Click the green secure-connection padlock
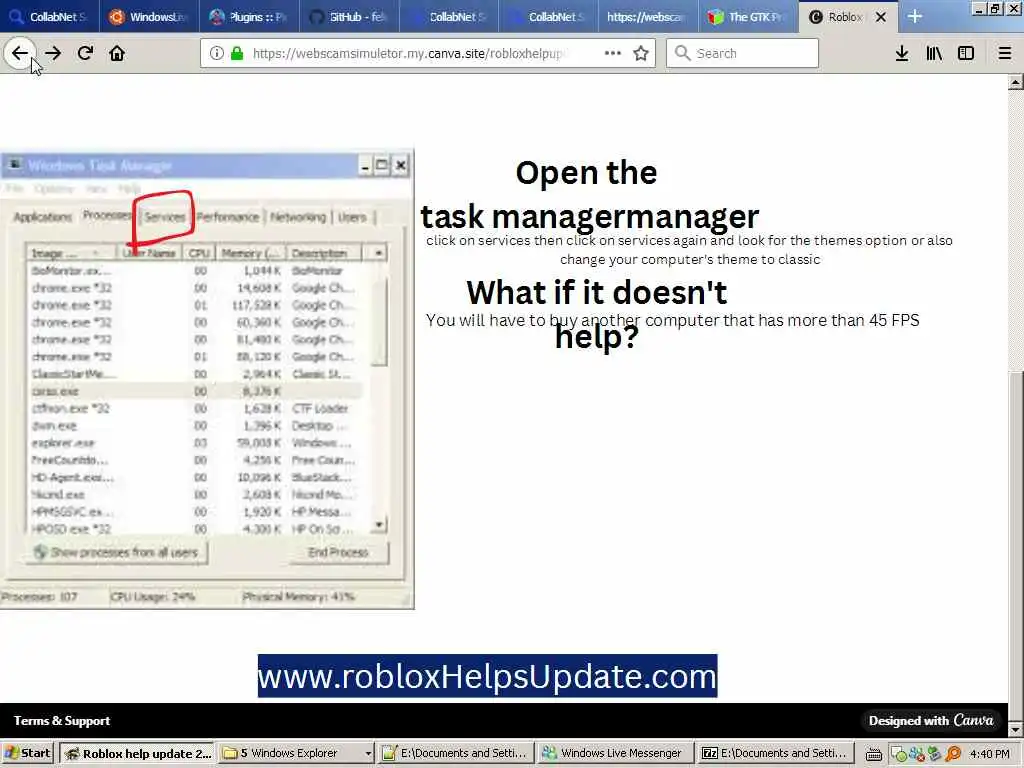The width and height of the screenshot is (1024, 768). click(237, 54)
